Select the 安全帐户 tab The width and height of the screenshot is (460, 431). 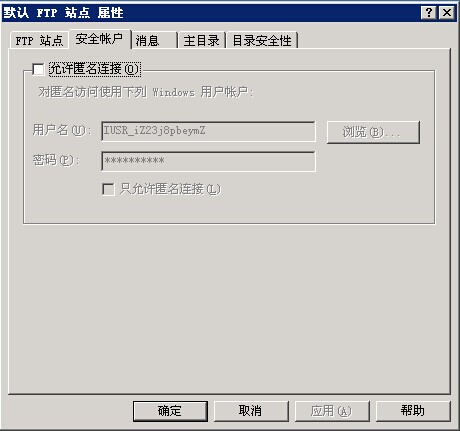click(x=99, y=39)
